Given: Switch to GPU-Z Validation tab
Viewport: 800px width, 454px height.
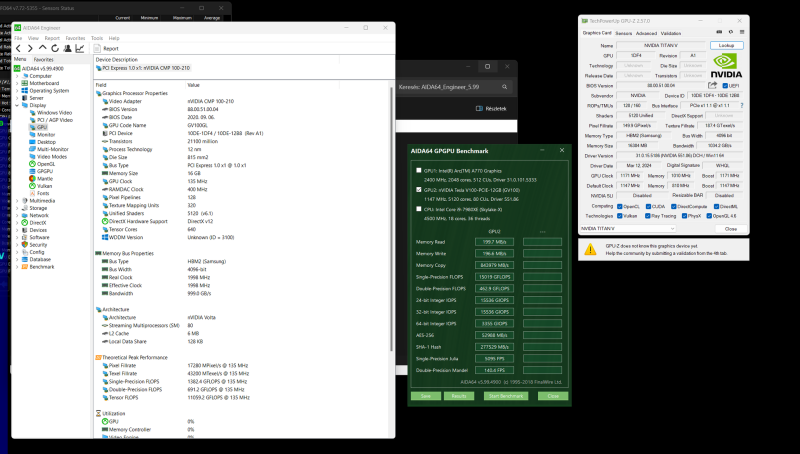Looking at the screenshot, I should coord(671,33).
